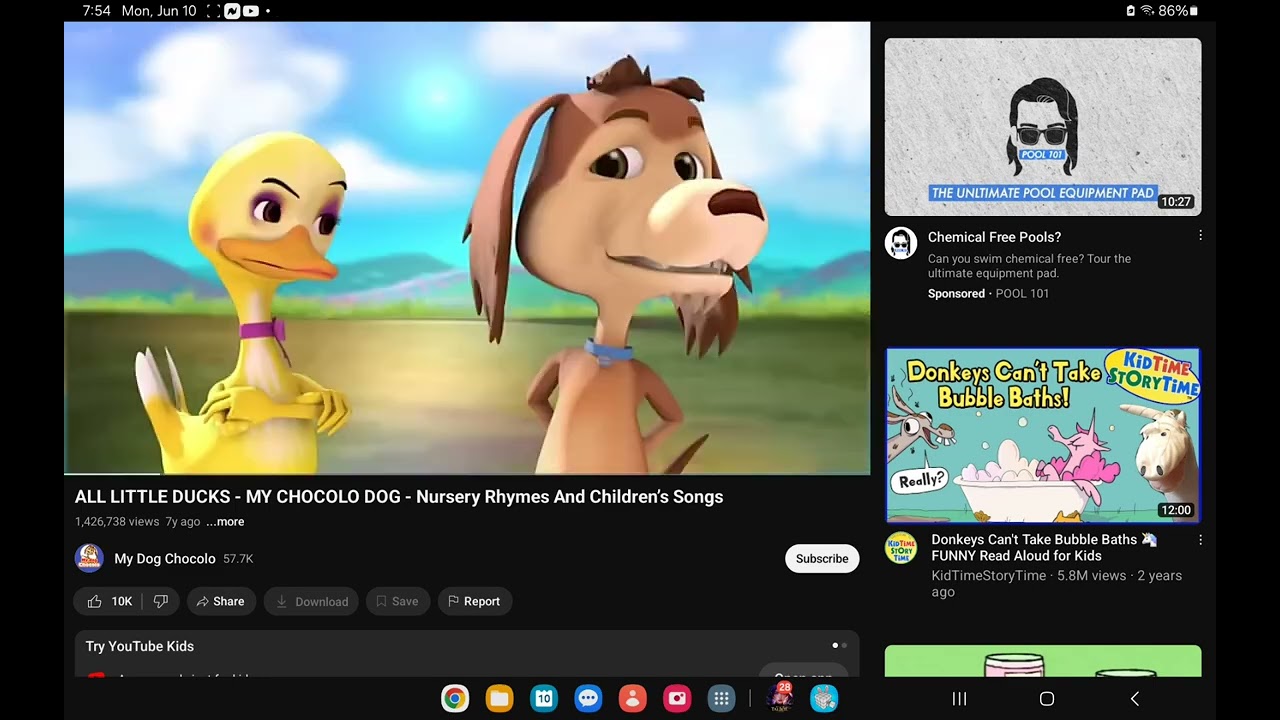
Task: Open the rabbit cube app in taskbar
Action: [x=824, y=698]
